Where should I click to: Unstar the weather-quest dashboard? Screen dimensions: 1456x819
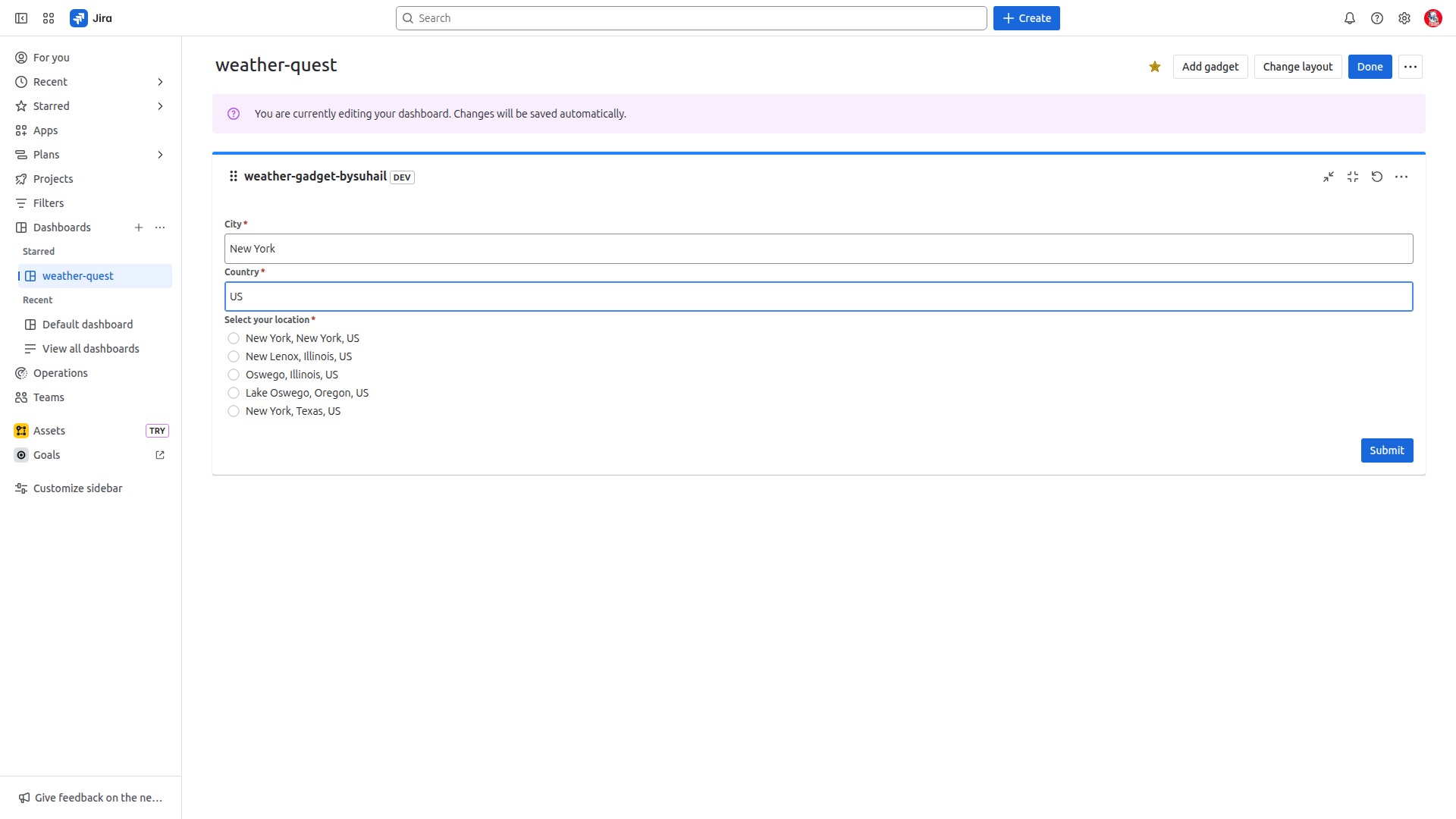1155,67
